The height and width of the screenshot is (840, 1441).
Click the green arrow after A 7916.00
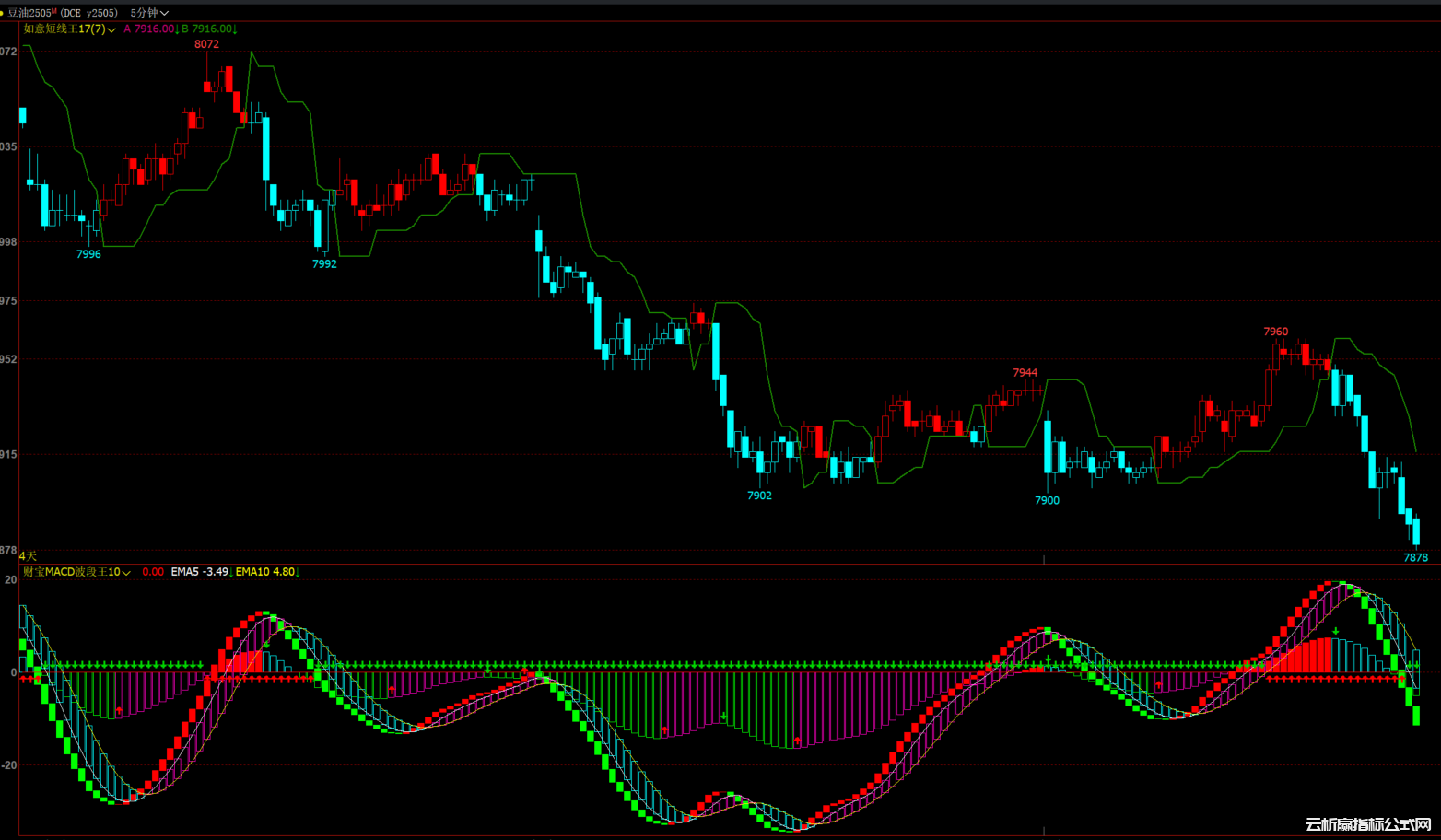[177, 29]
